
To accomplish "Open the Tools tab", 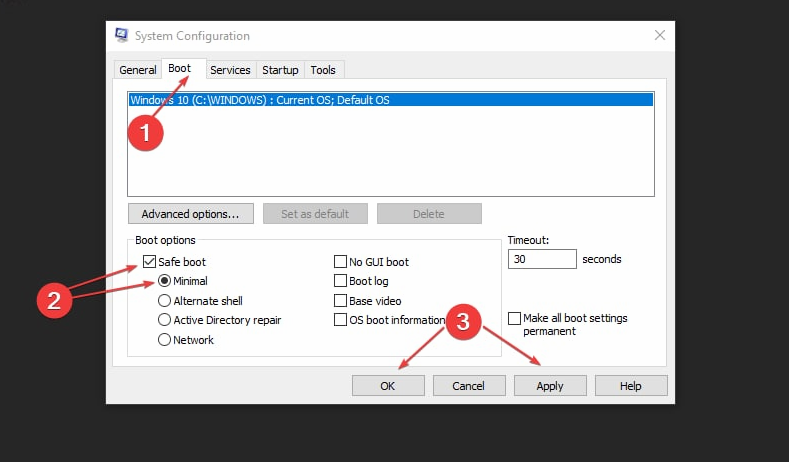I will [323, 70].
